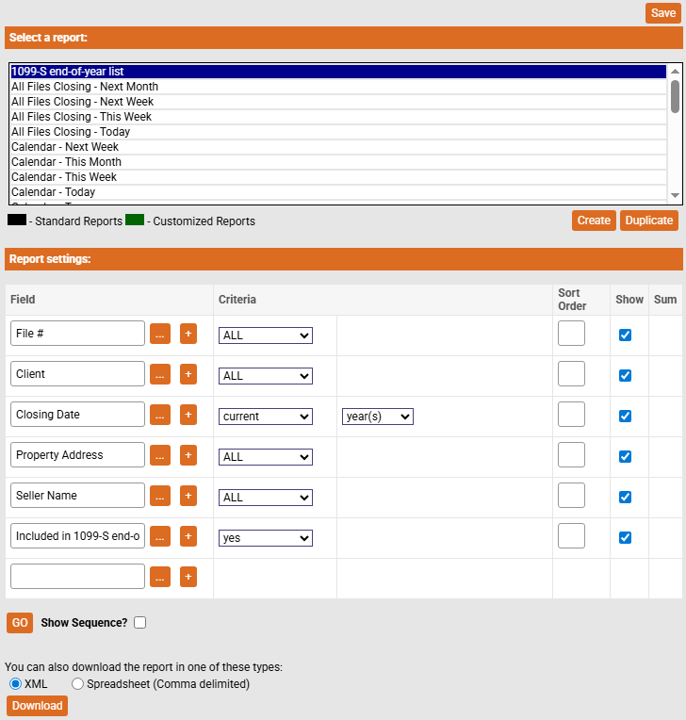The image size is (686, 720).
Task: Click Sort Order box for File #
Action: click(x=571, y=333)
